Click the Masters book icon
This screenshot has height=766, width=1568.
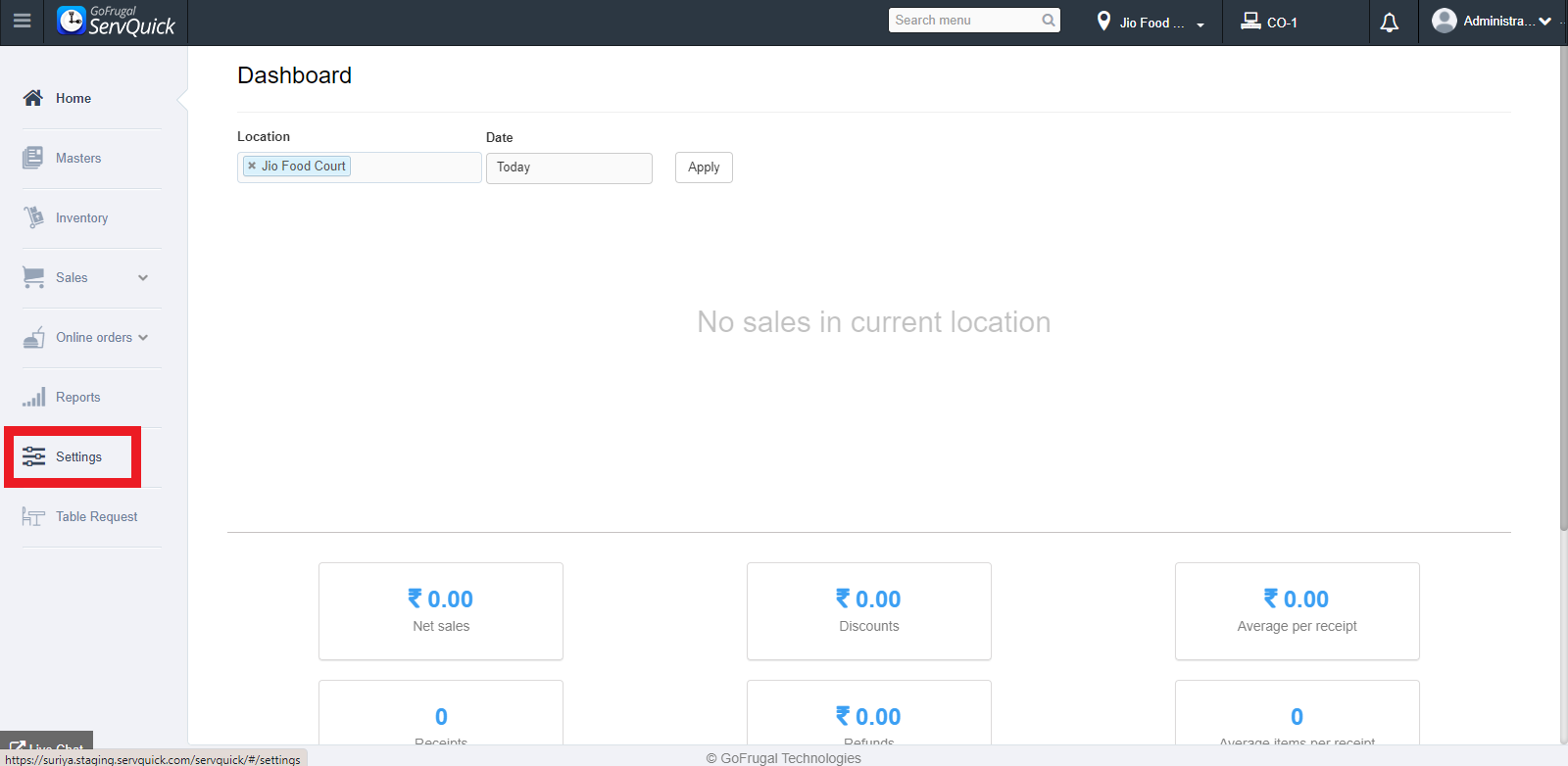(33, 158)
